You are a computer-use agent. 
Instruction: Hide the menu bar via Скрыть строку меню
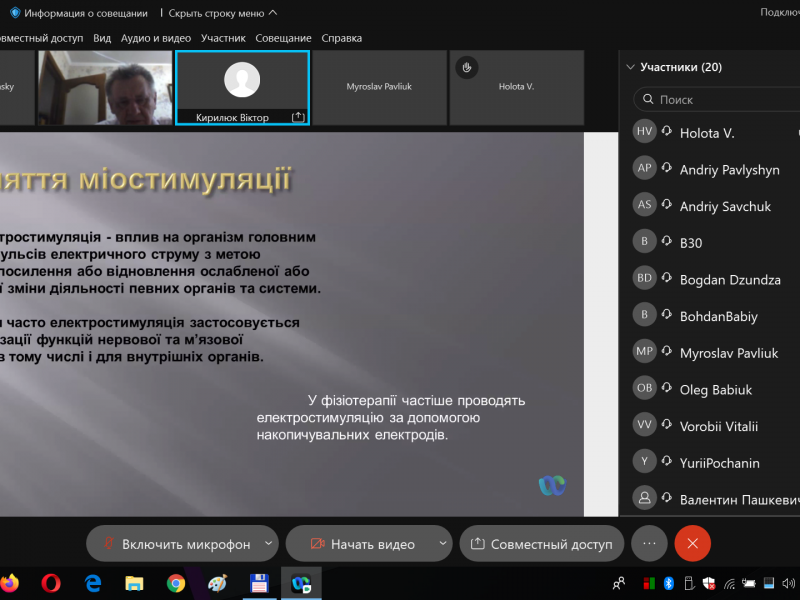tap(222, 13)
